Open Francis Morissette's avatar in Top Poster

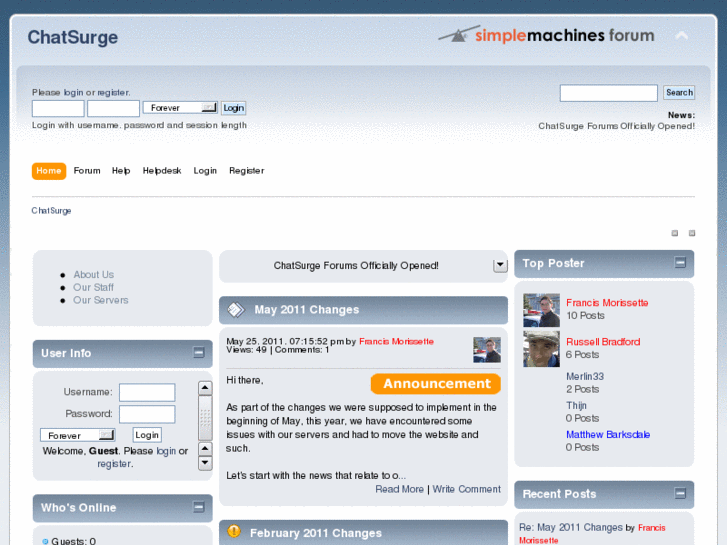pos(541,310)
